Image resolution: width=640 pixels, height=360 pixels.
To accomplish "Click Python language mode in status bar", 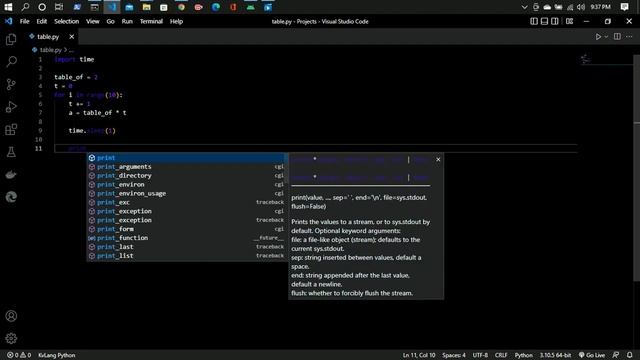I will [x=524, y=355].
